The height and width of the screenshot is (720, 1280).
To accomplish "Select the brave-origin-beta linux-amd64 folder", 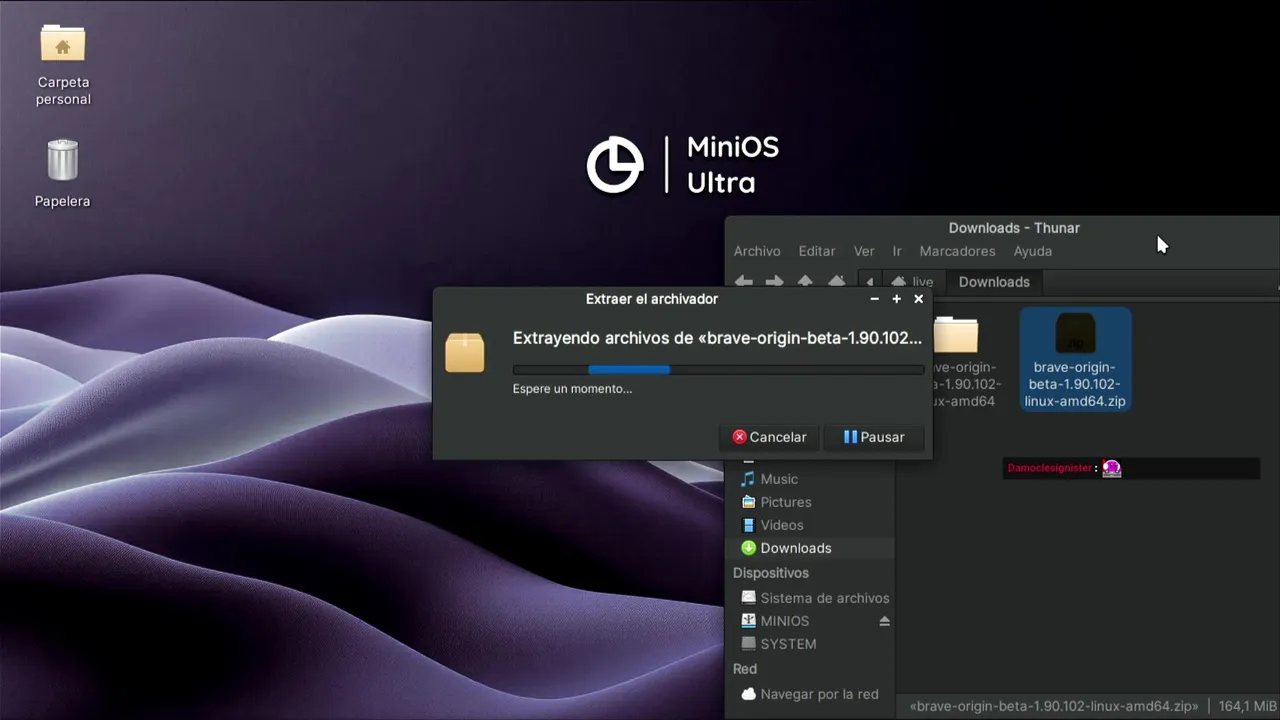I will coord(964,361).
